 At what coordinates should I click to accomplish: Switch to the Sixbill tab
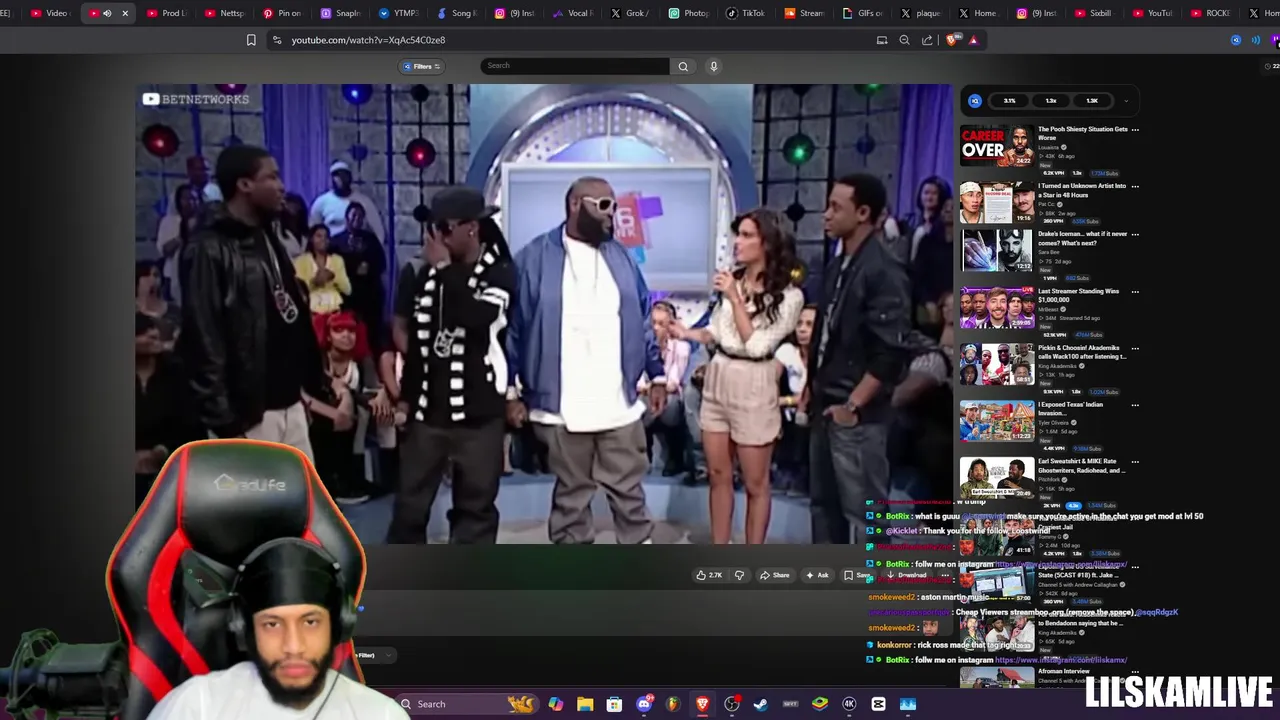1093,13
